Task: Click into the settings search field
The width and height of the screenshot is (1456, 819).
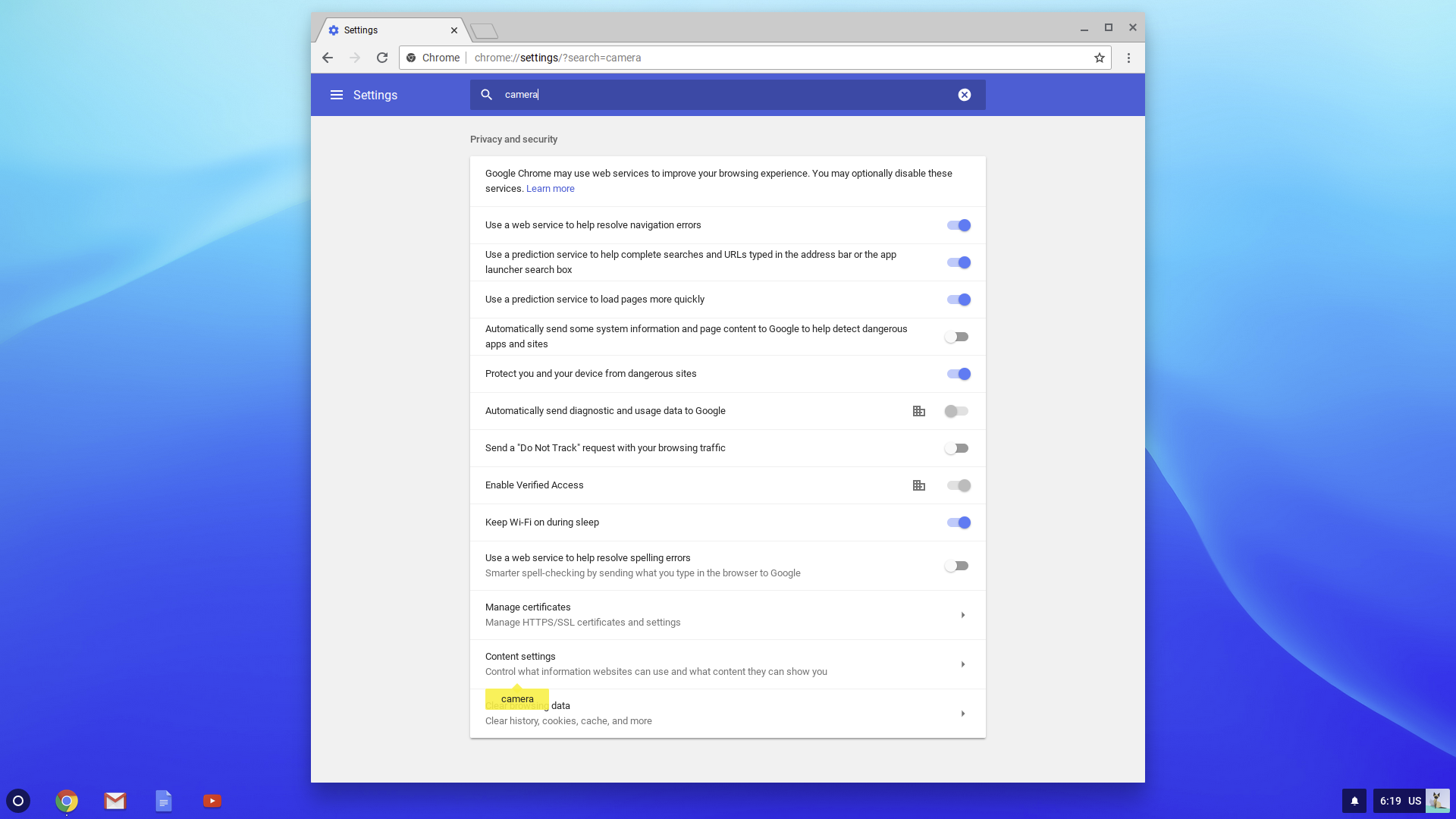Action: tap(720, 95)
